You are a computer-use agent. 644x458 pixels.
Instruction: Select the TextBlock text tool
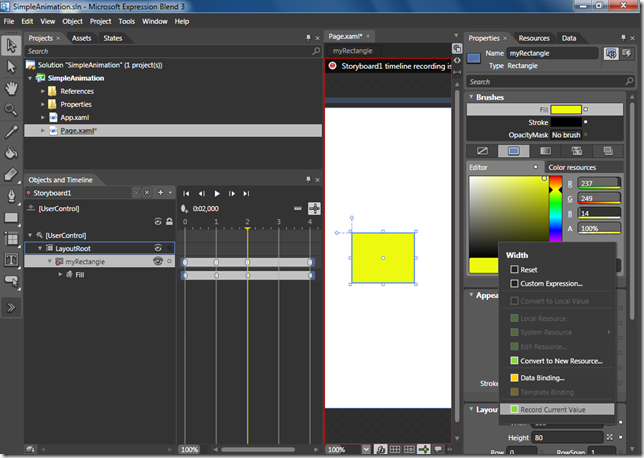[x=12, y=260]
